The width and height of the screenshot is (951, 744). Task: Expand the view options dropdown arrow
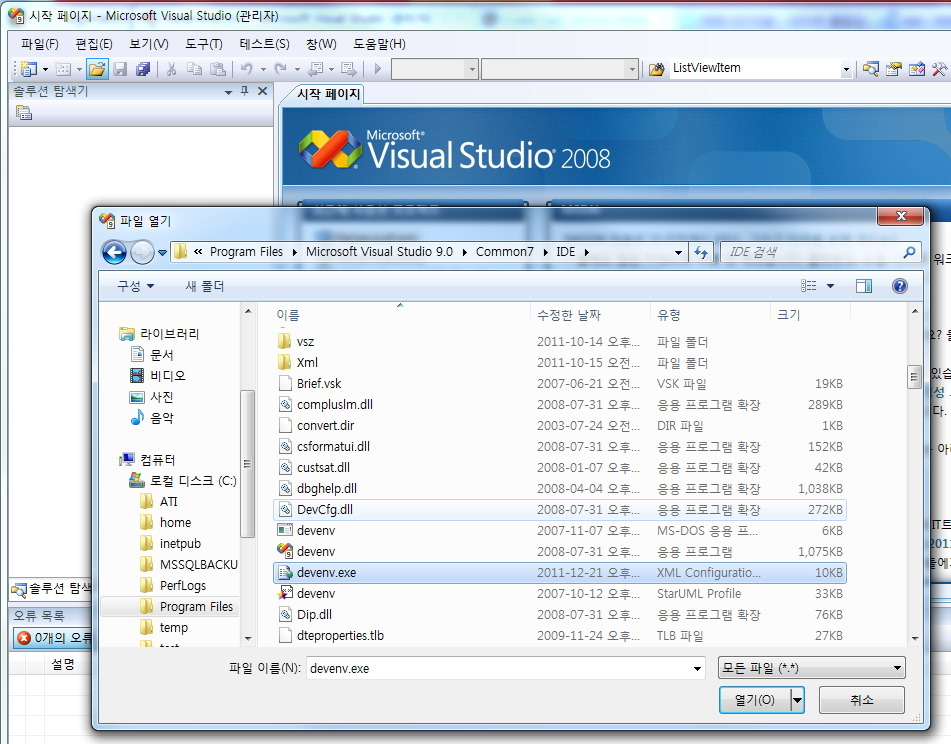tap(830, 286)
